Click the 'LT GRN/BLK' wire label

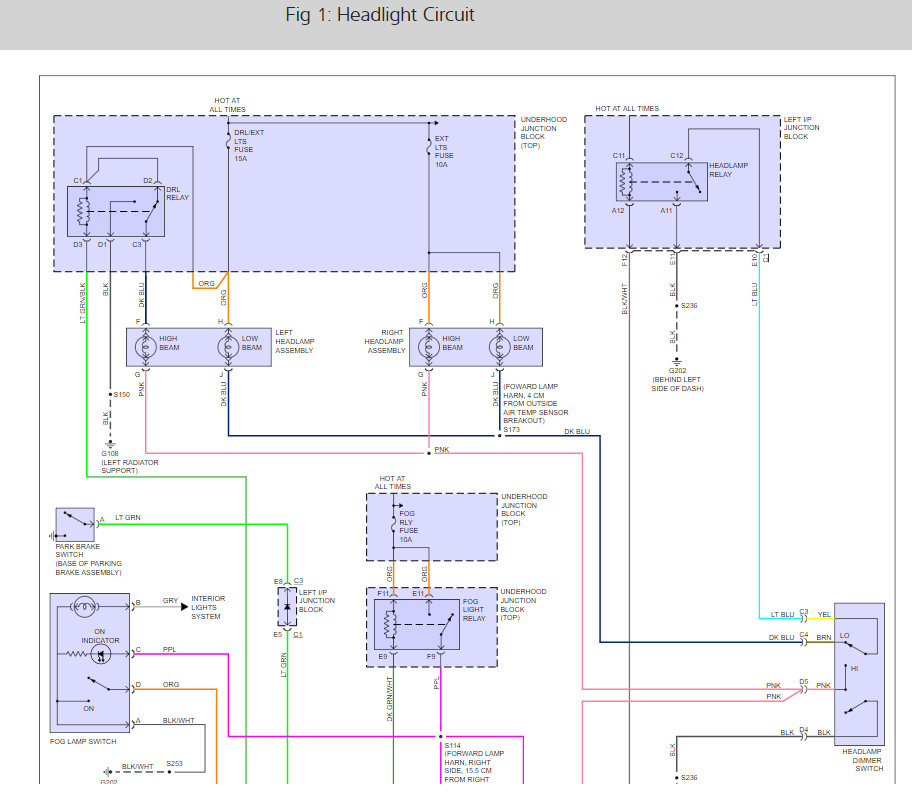pos(82,303)
